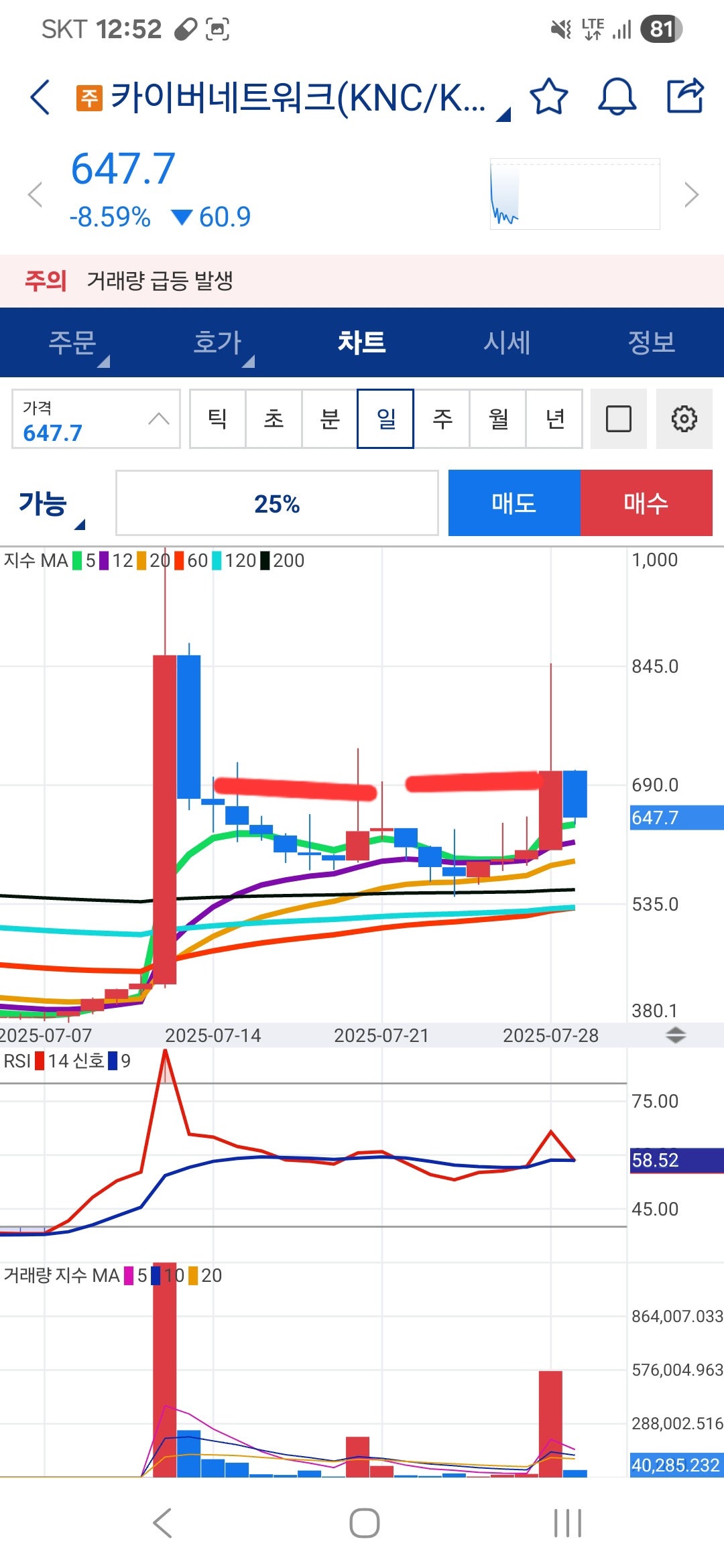724x1568 pixels.
Task: Select 틱 tick chart interval
Action: click(x=217, y=419)
